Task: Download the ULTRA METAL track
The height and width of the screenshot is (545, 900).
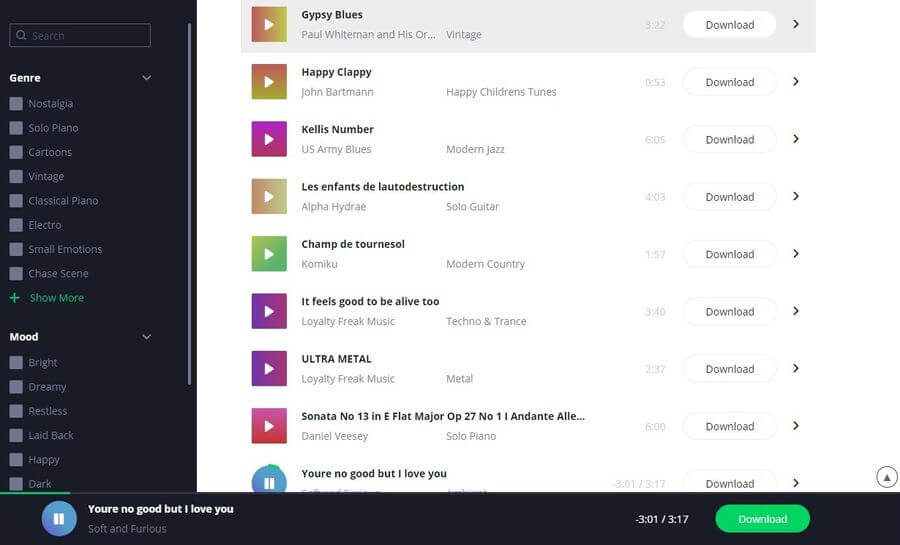Action: 730,369
